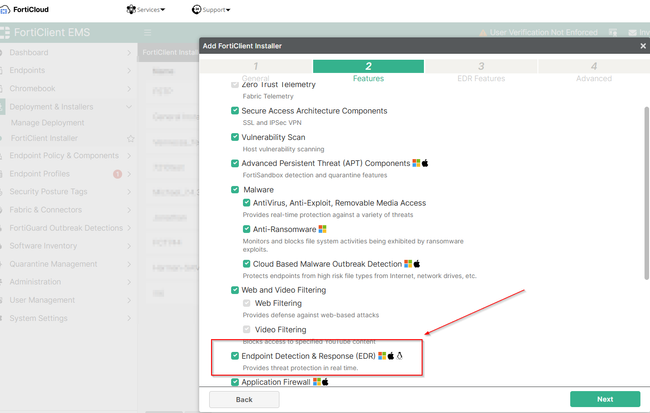Click the Linux penguin icon next to EDR
This screenshot has width=650, height=413.
pyautogui.click(x=399, y=356)
